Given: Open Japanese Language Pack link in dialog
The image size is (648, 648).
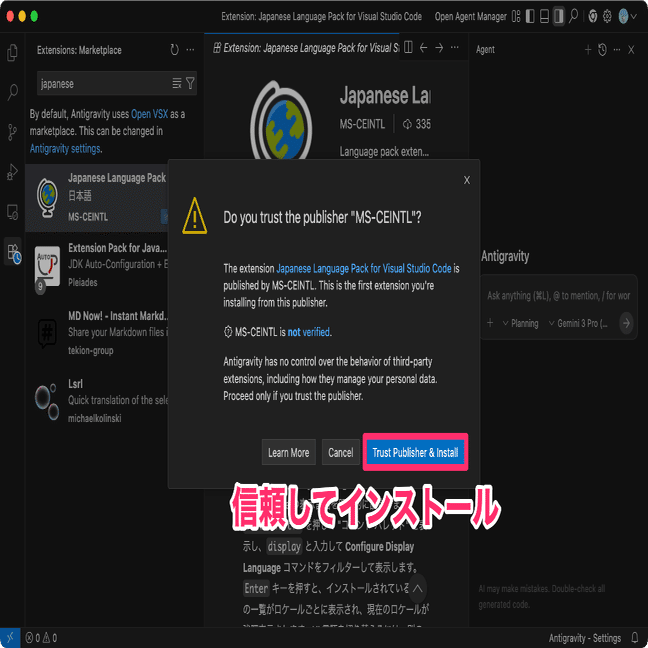Looking at the screenshot, I should pos(364,269).
